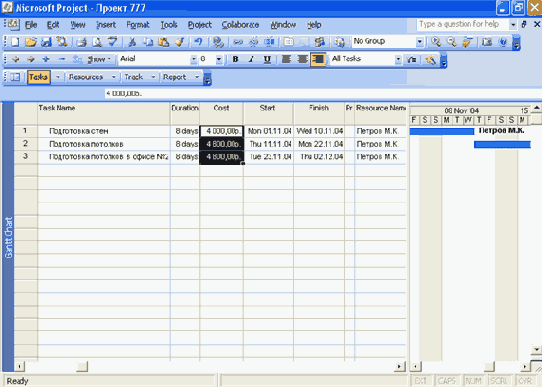The image size is (542, 387).
Task: Open the Edit menu
Action: (x=53, y=25)
